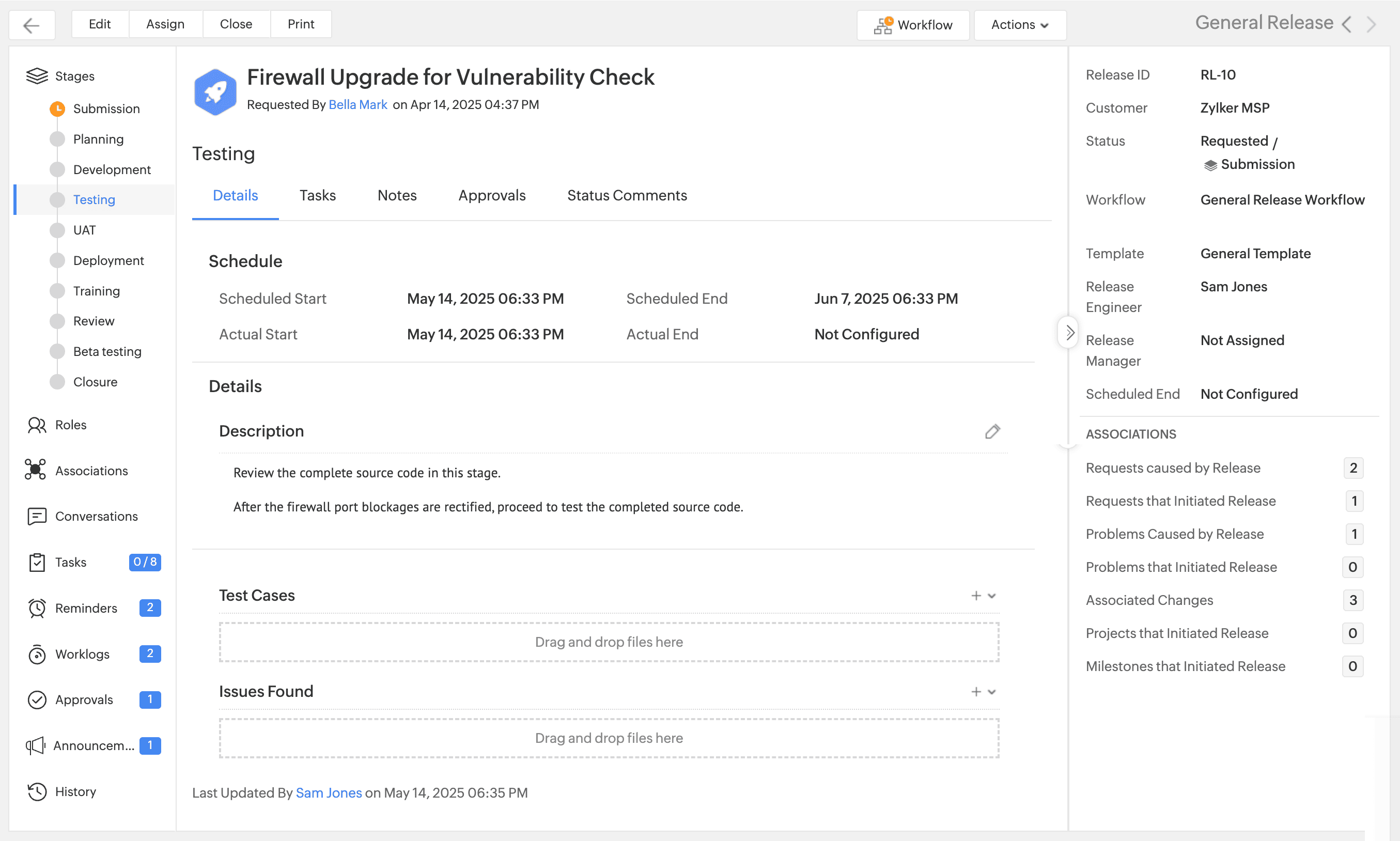
Task: Click the back arrow icon
Action: [x=31, y=25]
